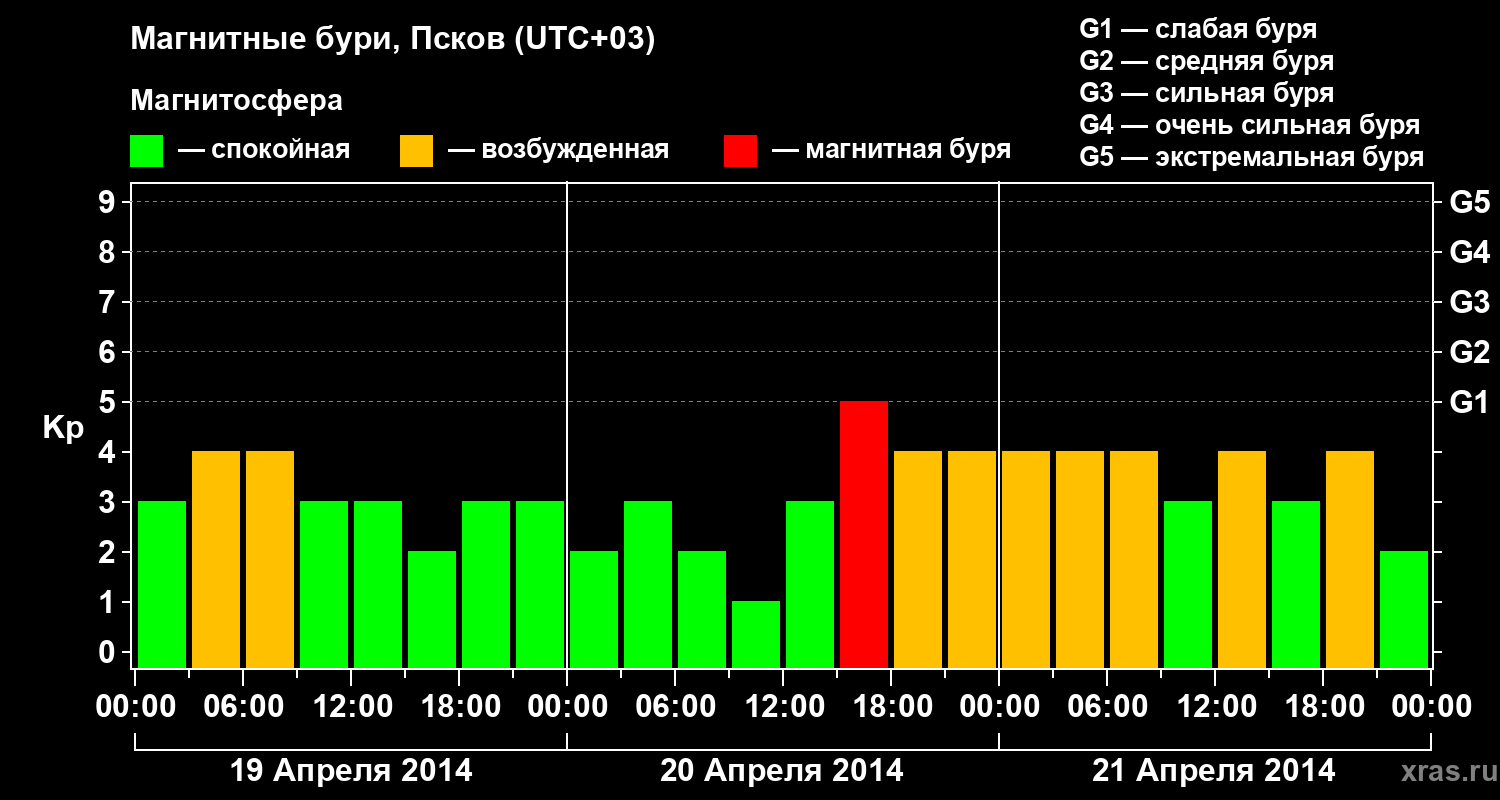Click the 15:00–18:00 green bar on 21 April
1500x800 pixels.
[x=1296, y=584]
